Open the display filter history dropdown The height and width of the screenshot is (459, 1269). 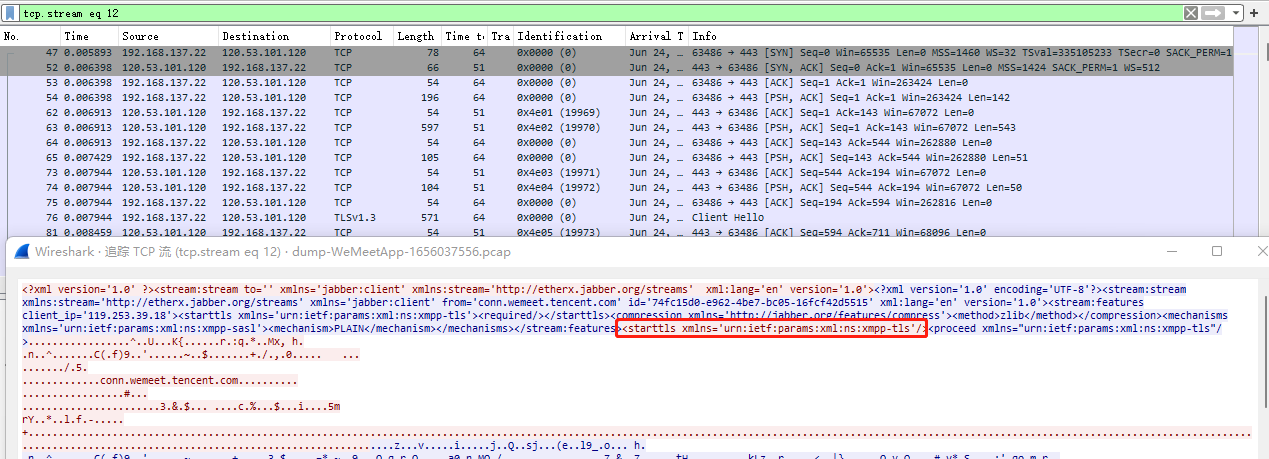[x=1236, y=13]
